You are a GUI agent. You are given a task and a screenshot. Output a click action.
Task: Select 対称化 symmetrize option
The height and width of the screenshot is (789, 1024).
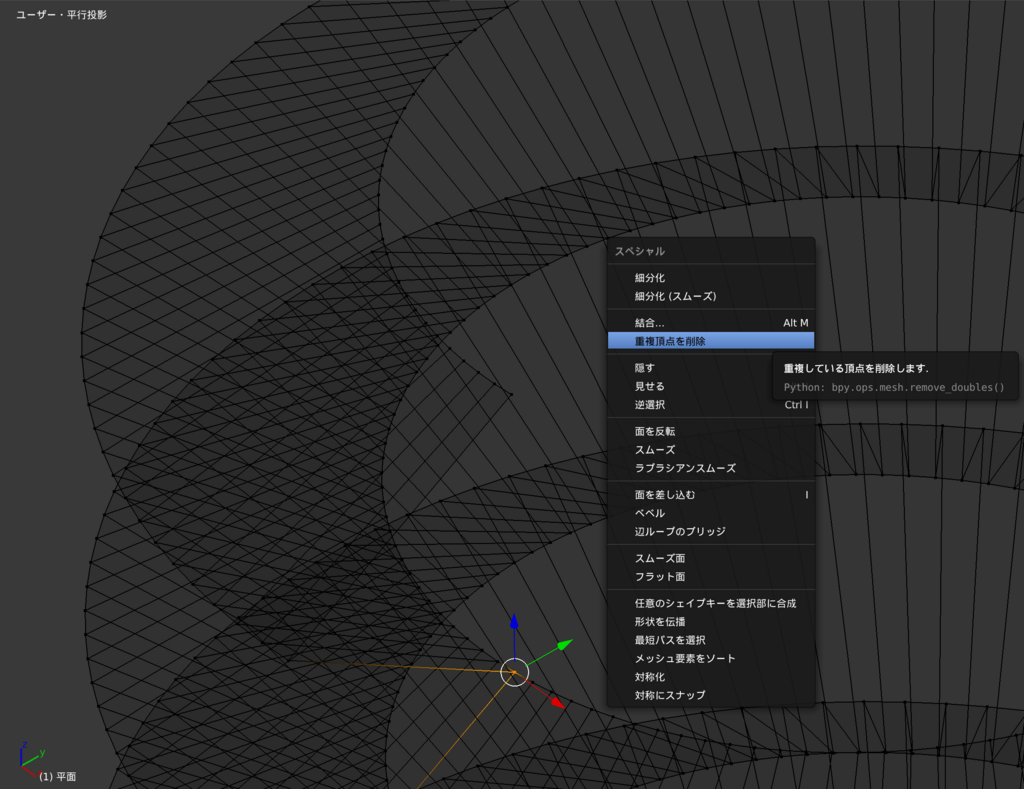[x=711, y=677]
